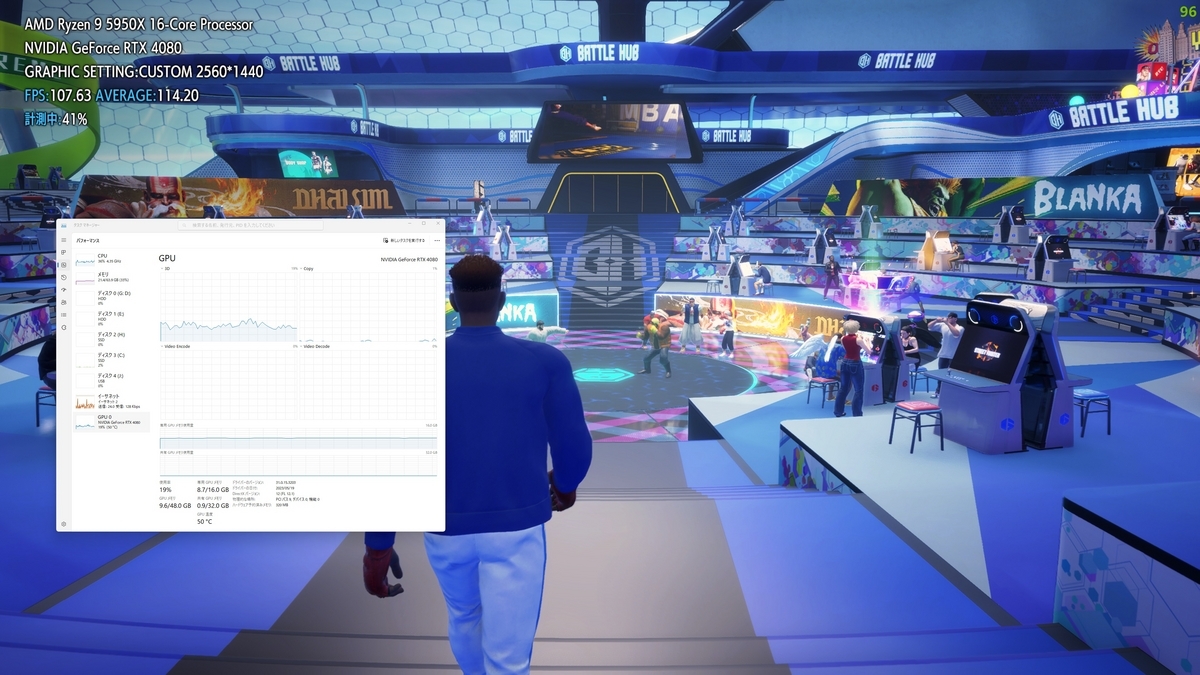
Task: Select the Performance page icon in sidebar
Action: 63,265
